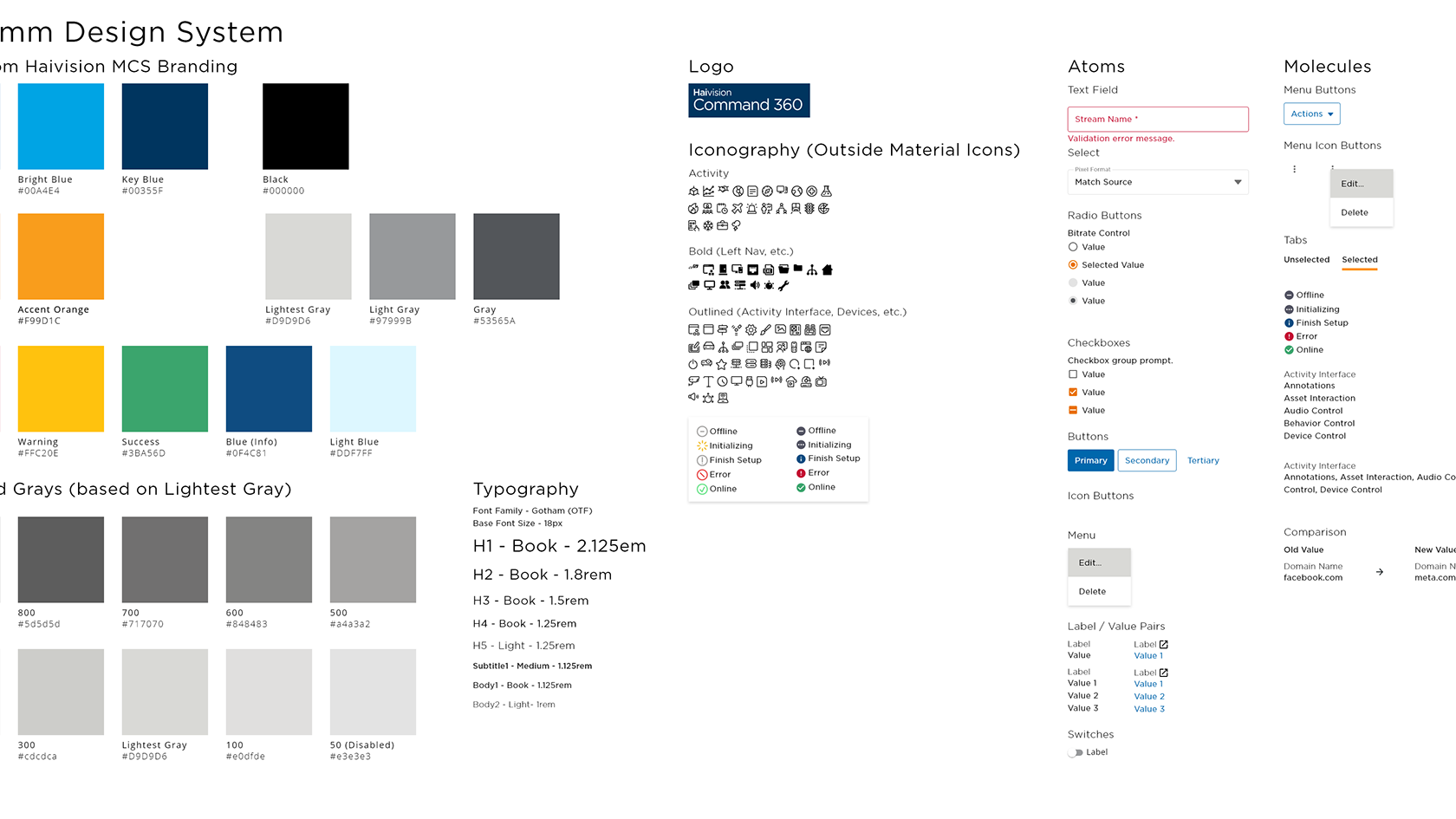Click the outlined gray Offline status icon

pos(703,432)
